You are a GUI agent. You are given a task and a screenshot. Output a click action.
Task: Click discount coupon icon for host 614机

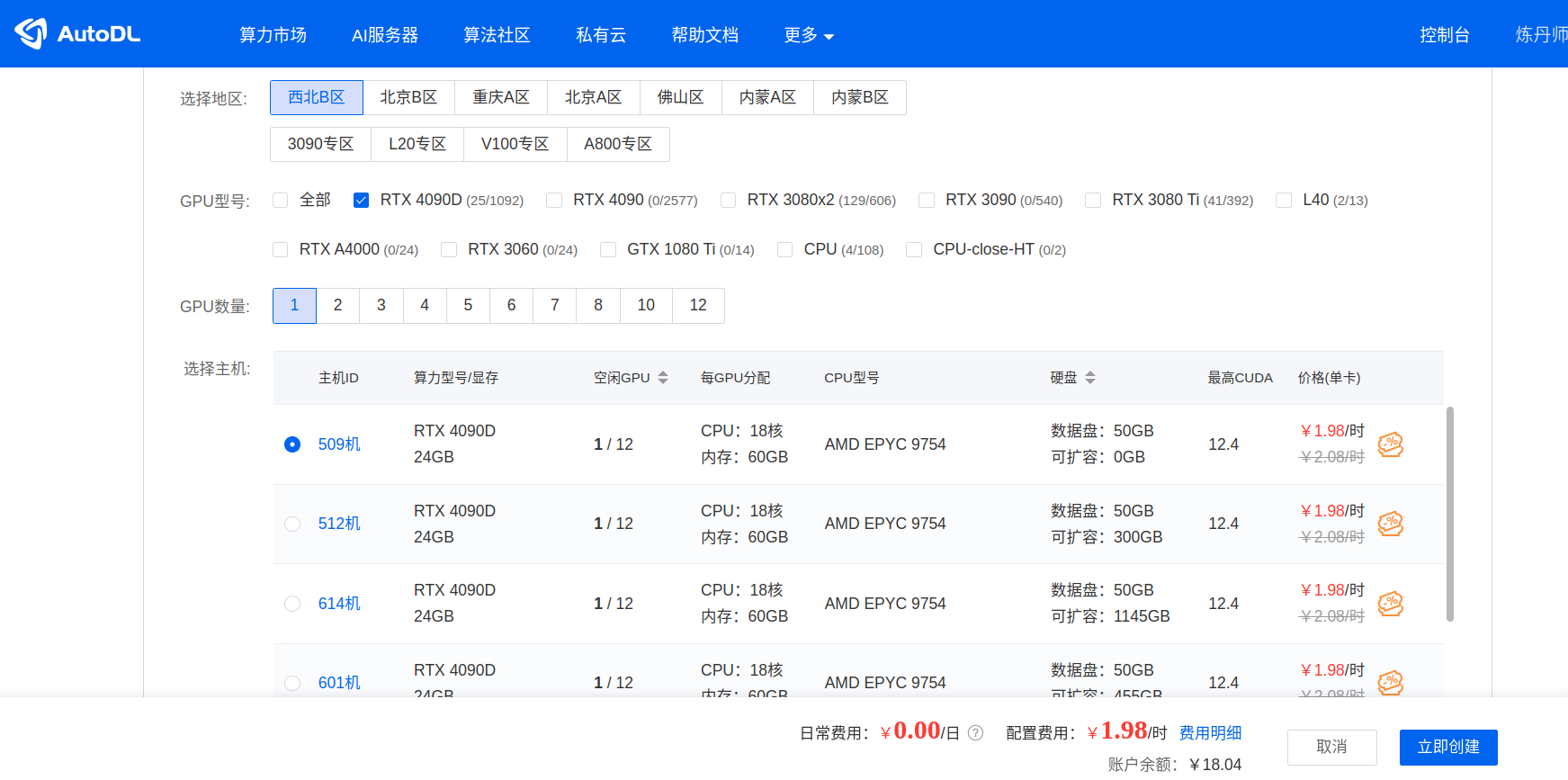1390,604
